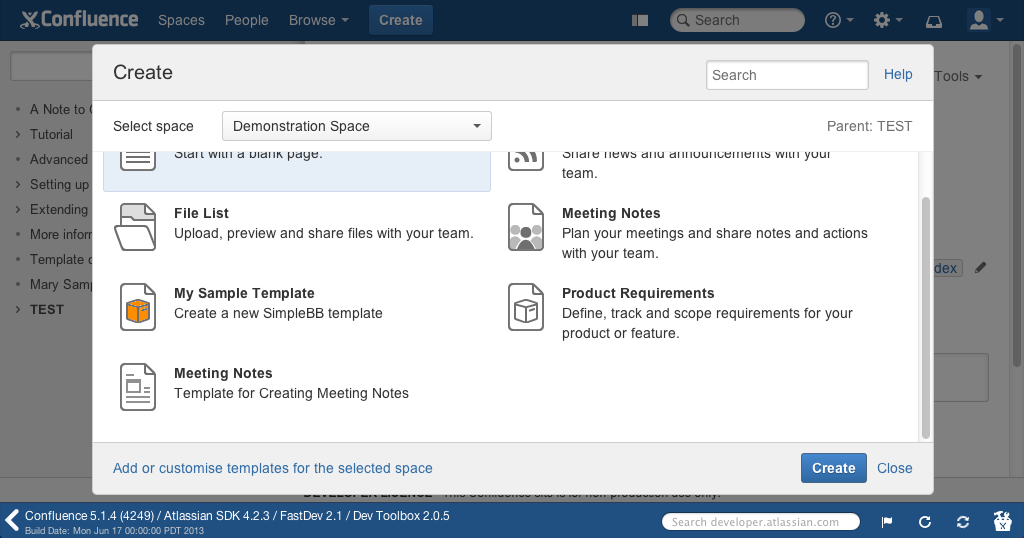Image resolution: width=1024 pixels, height=538 pixels.
Task: Open the gear administration dropdown
Action: point(887,20)
